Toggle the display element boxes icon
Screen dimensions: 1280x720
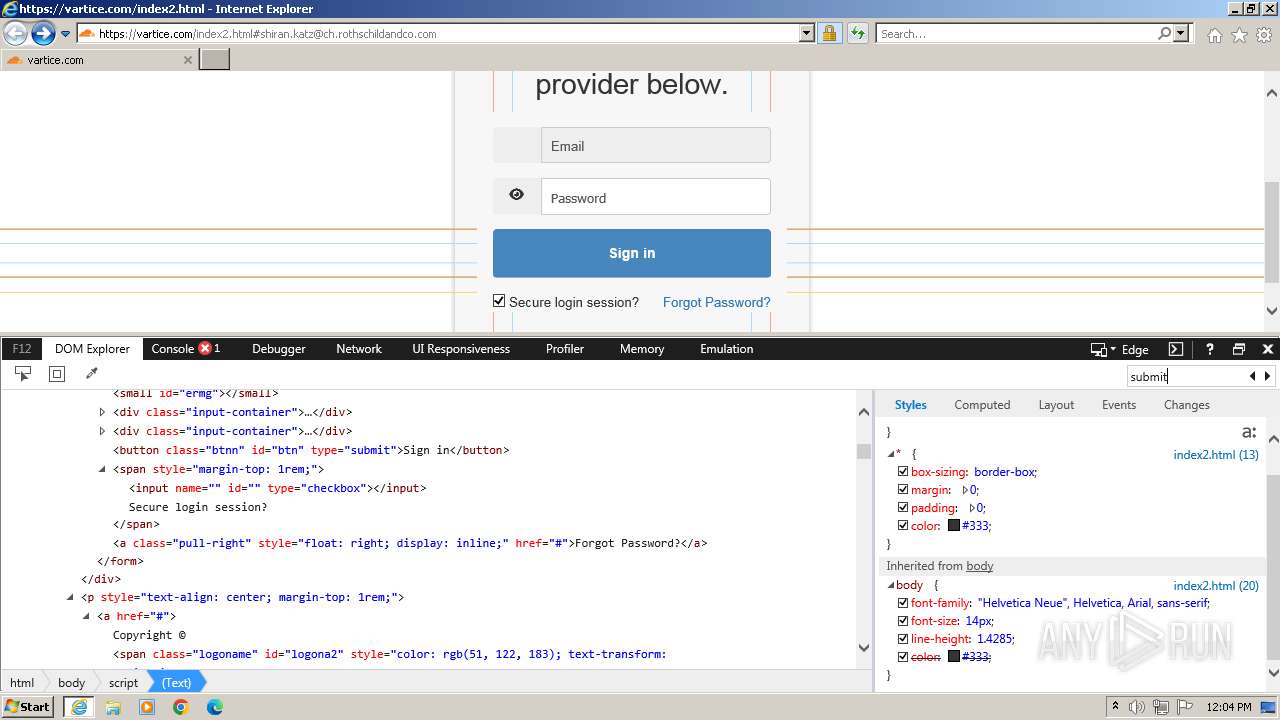click(57, 373)
